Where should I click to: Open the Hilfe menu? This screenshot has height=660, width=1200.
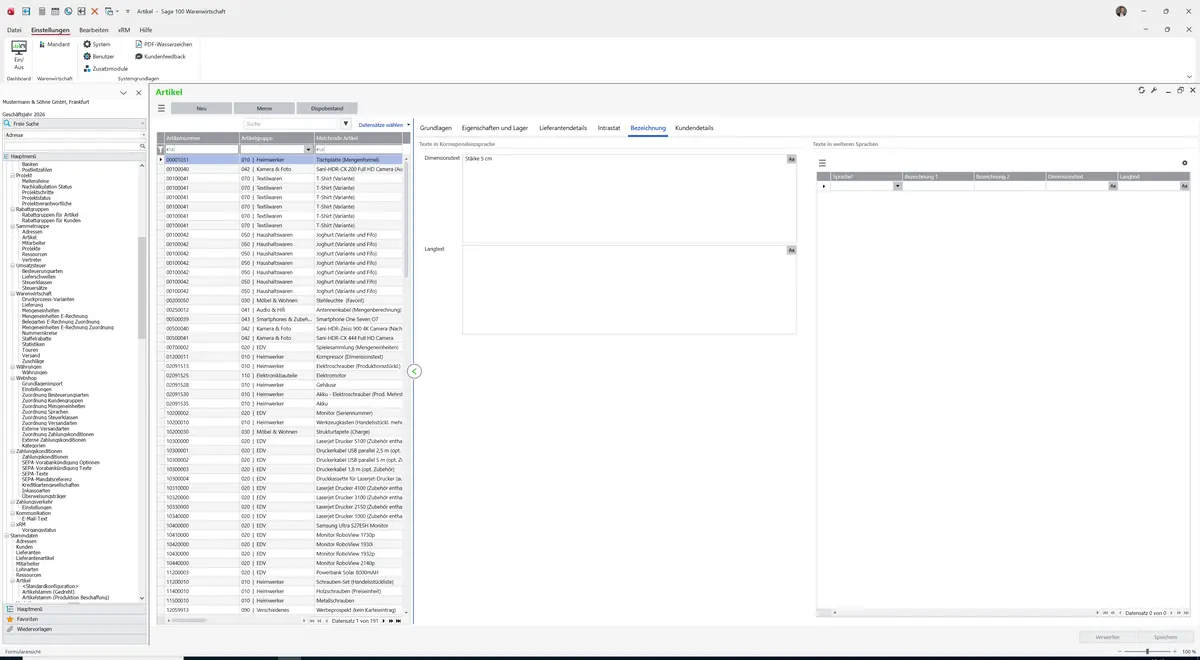click(146, 30)
